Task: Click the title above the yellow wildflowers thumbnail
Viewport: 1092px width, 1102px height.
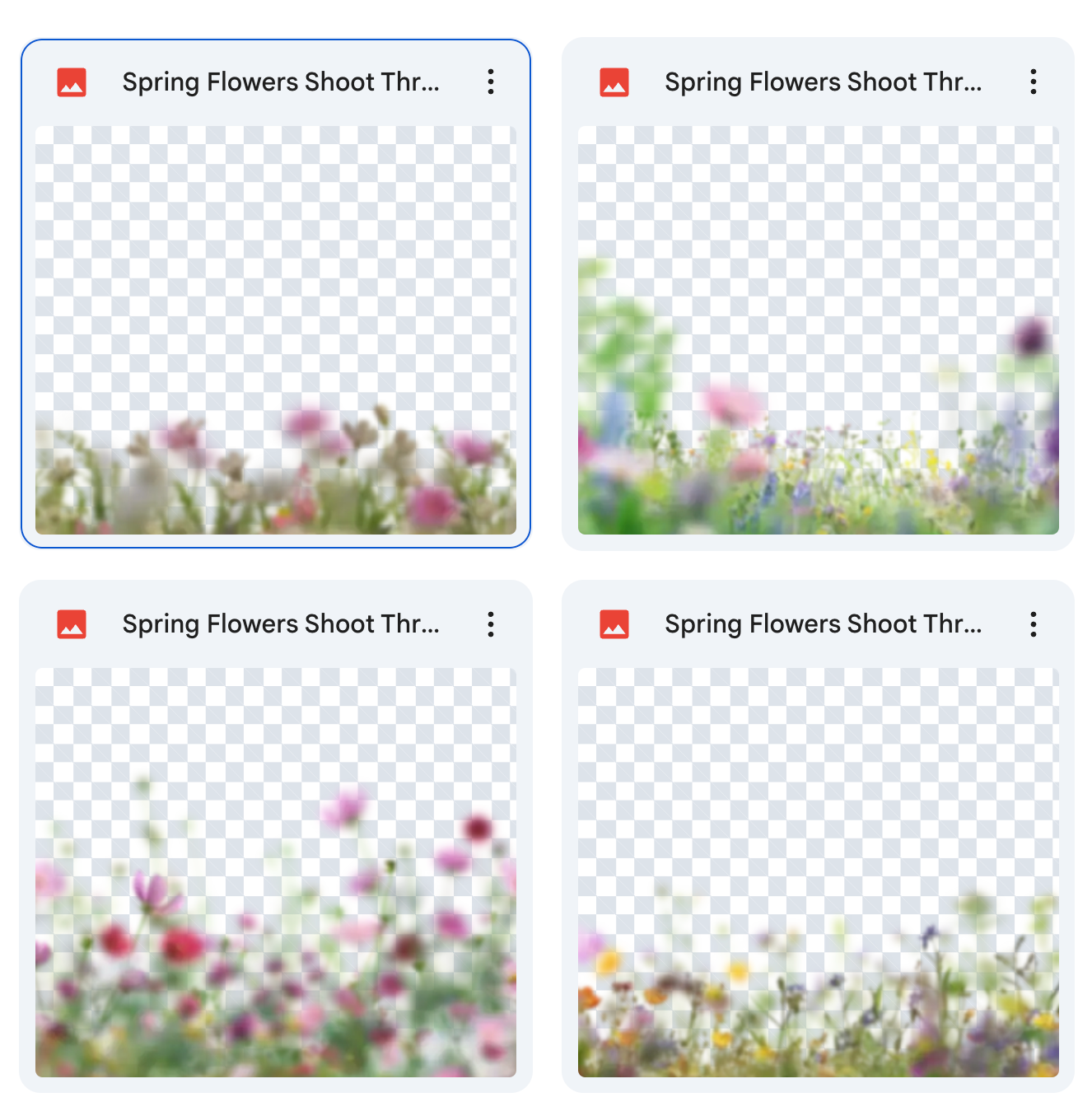Action: [x=824, y=624]
